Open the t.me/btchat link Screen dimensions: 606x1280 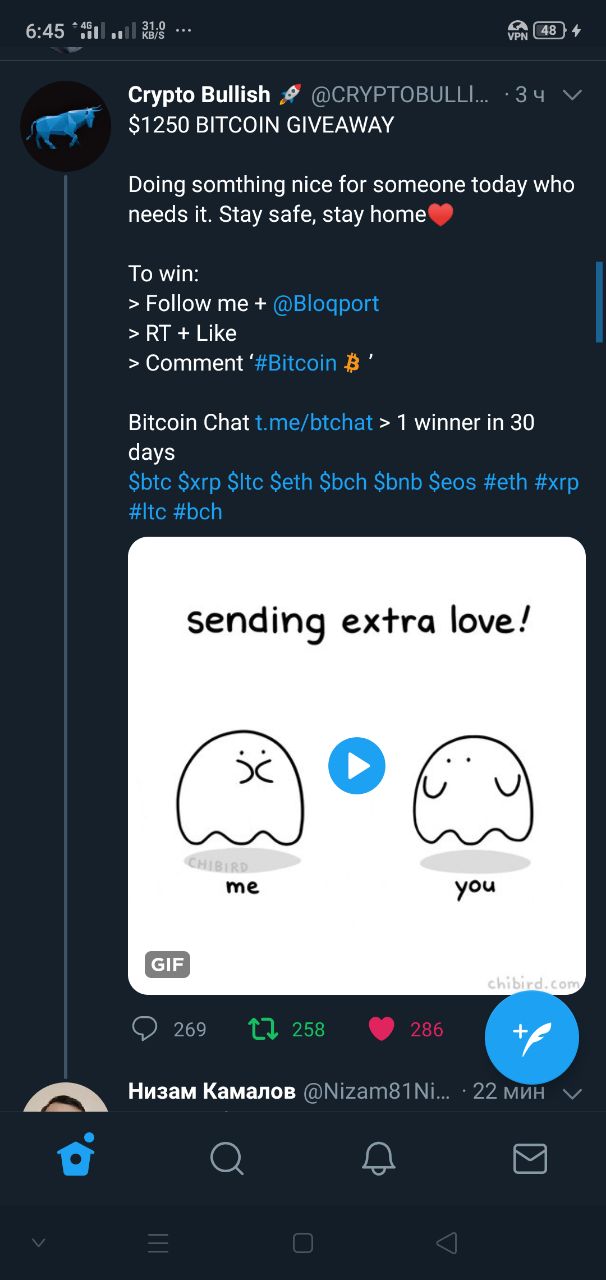314,422
